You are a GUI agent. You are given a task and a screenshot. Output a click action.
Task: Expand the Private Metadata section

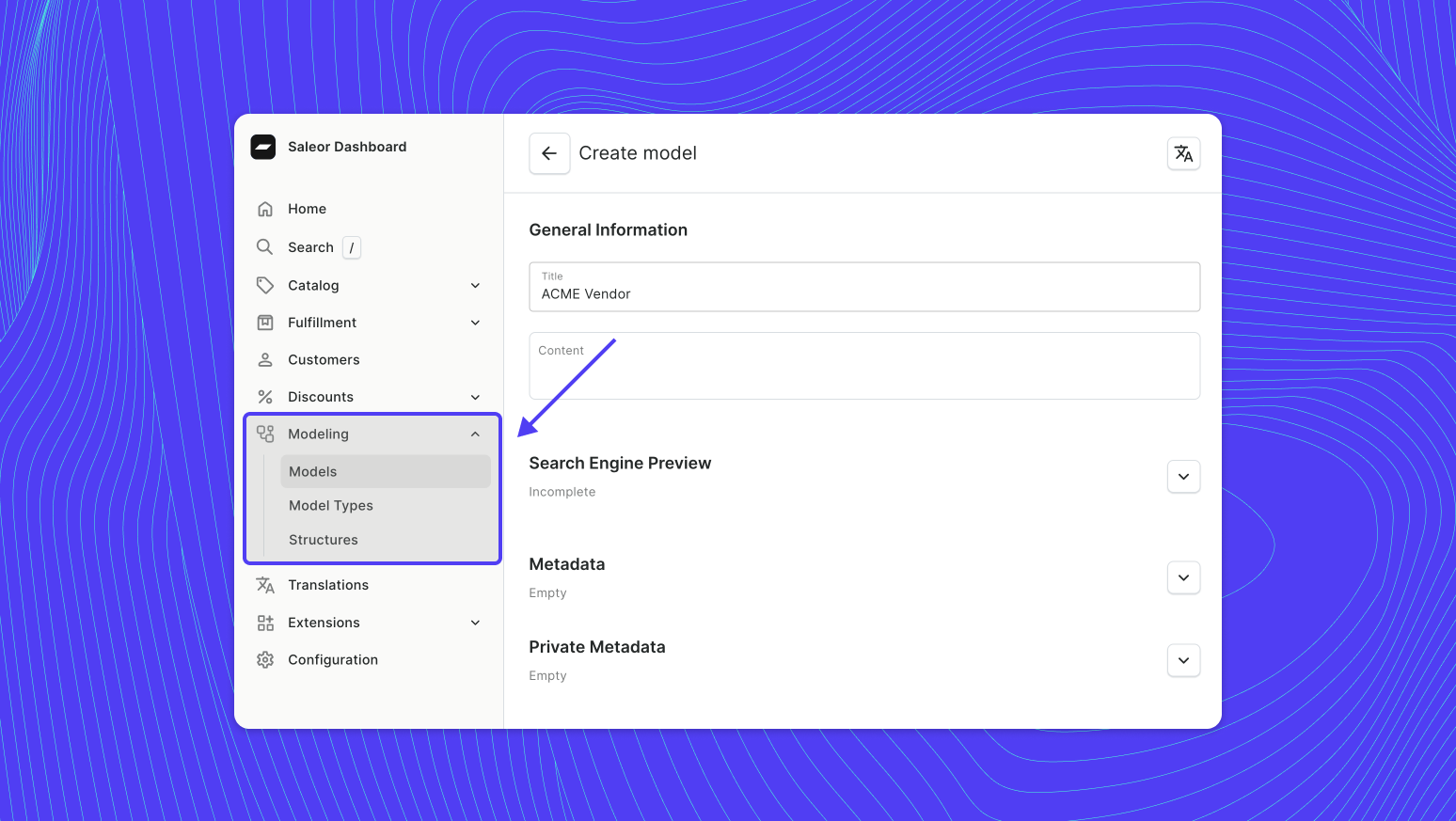tap(1183, 660)
